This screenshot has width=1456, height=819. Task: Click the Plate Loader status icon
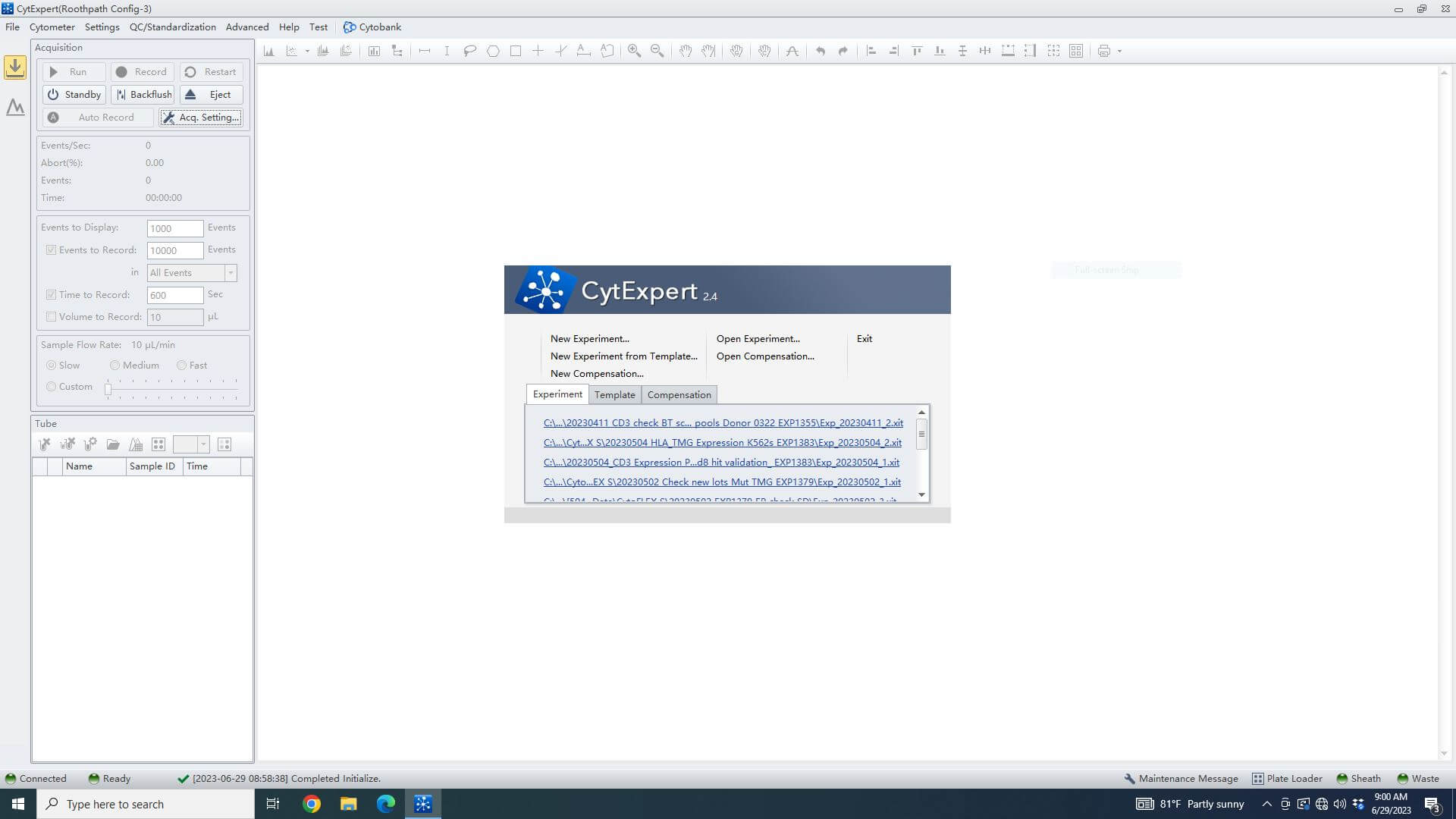click(x=1258, y=779)
